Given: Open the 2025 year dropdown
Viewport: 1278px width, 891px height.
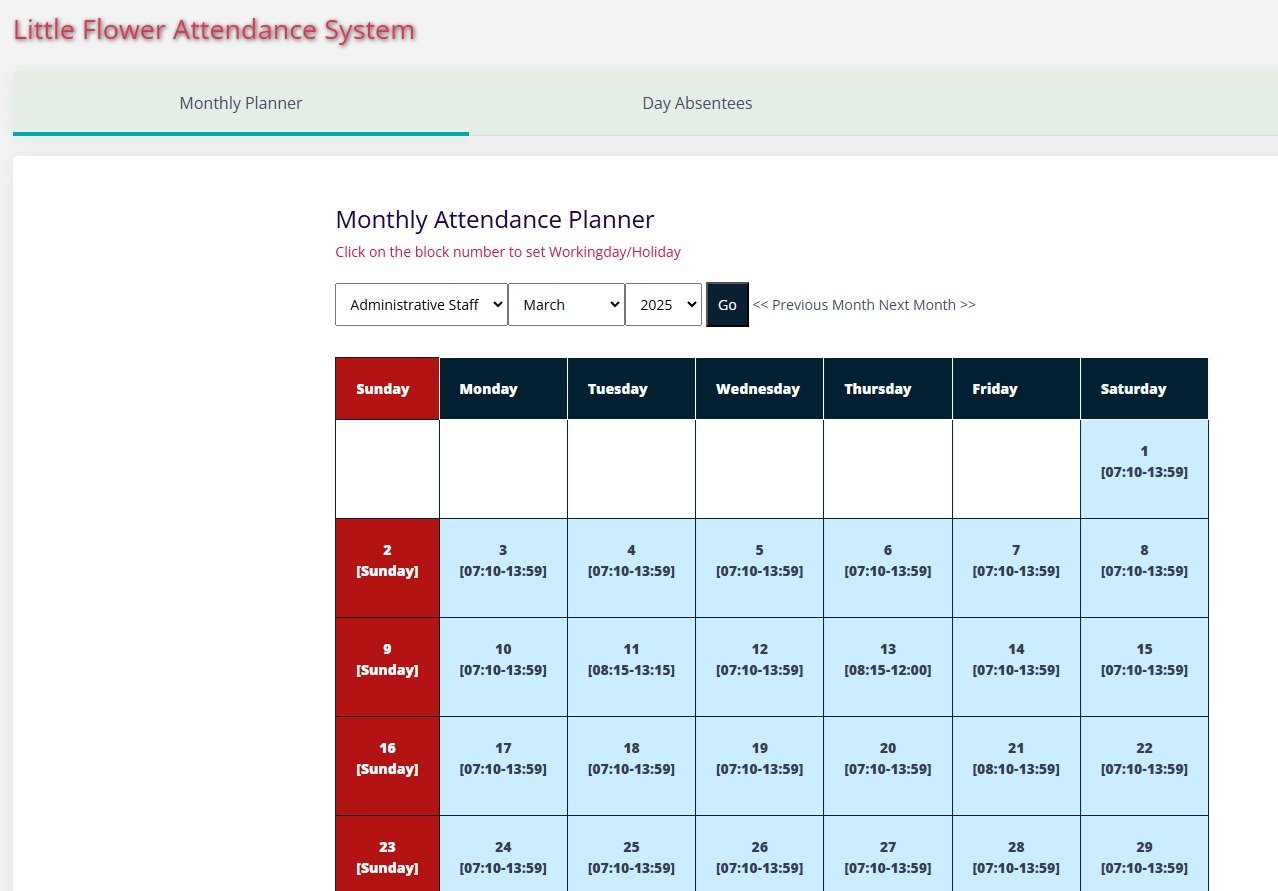Looking at the screenshot, I should point(664,304).
